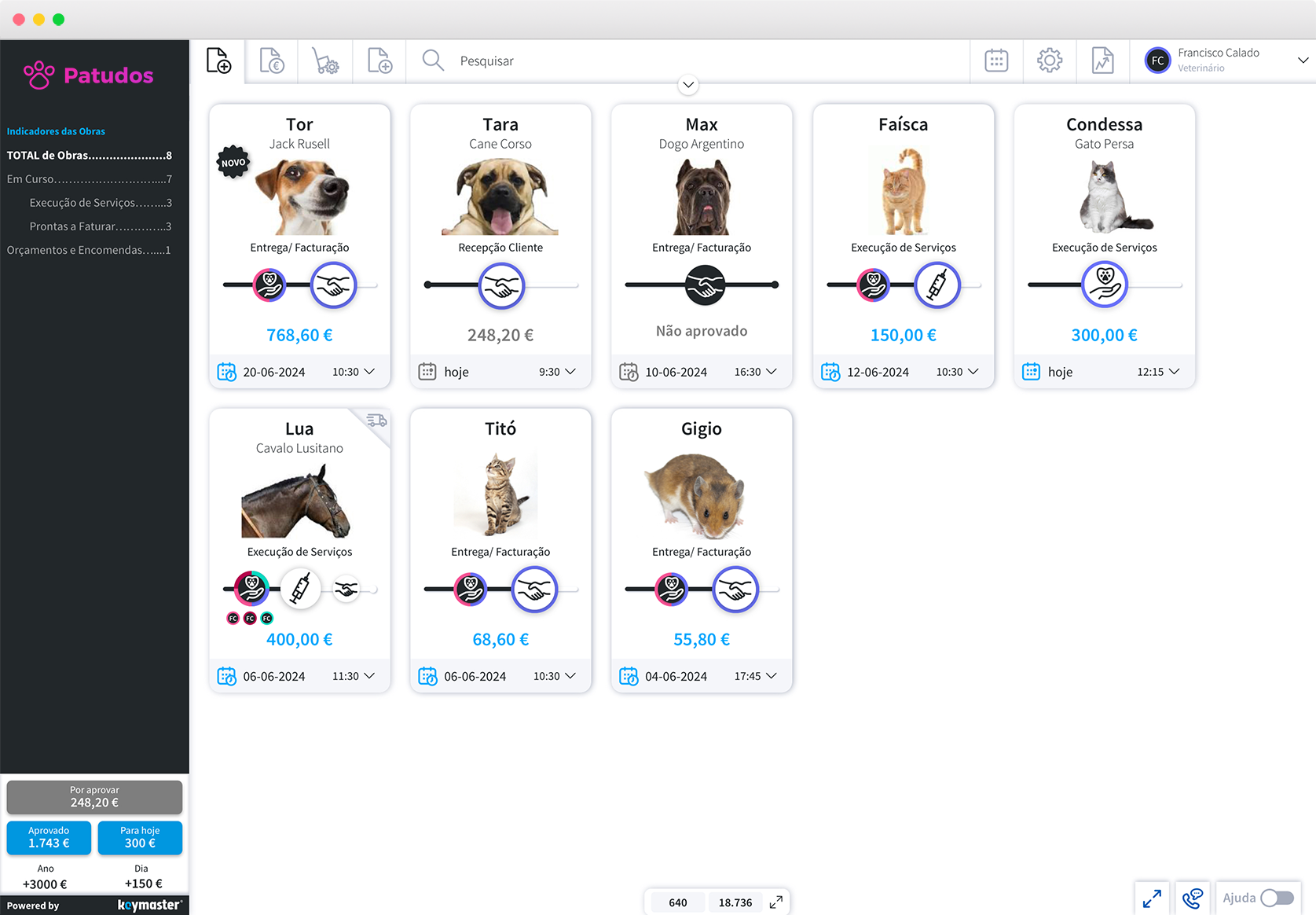Click the new document icon in toolbar
This screenshot has width=1316, height=915.
coord(218,61)
